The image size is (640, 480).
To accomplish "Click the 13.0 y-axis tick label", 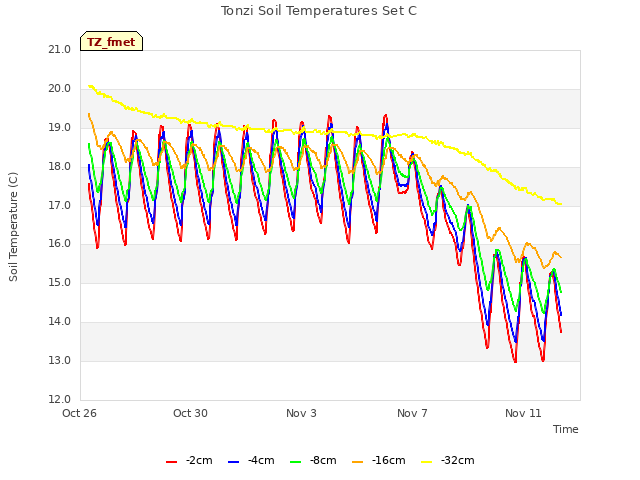I will pos(60,360).
